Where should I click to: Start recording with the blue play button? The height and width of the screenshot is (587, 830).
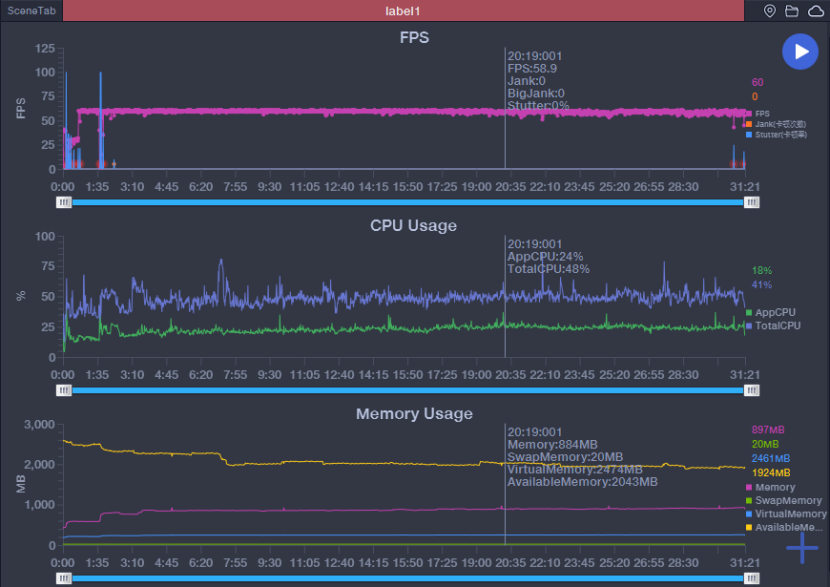[x=800, y=52]
